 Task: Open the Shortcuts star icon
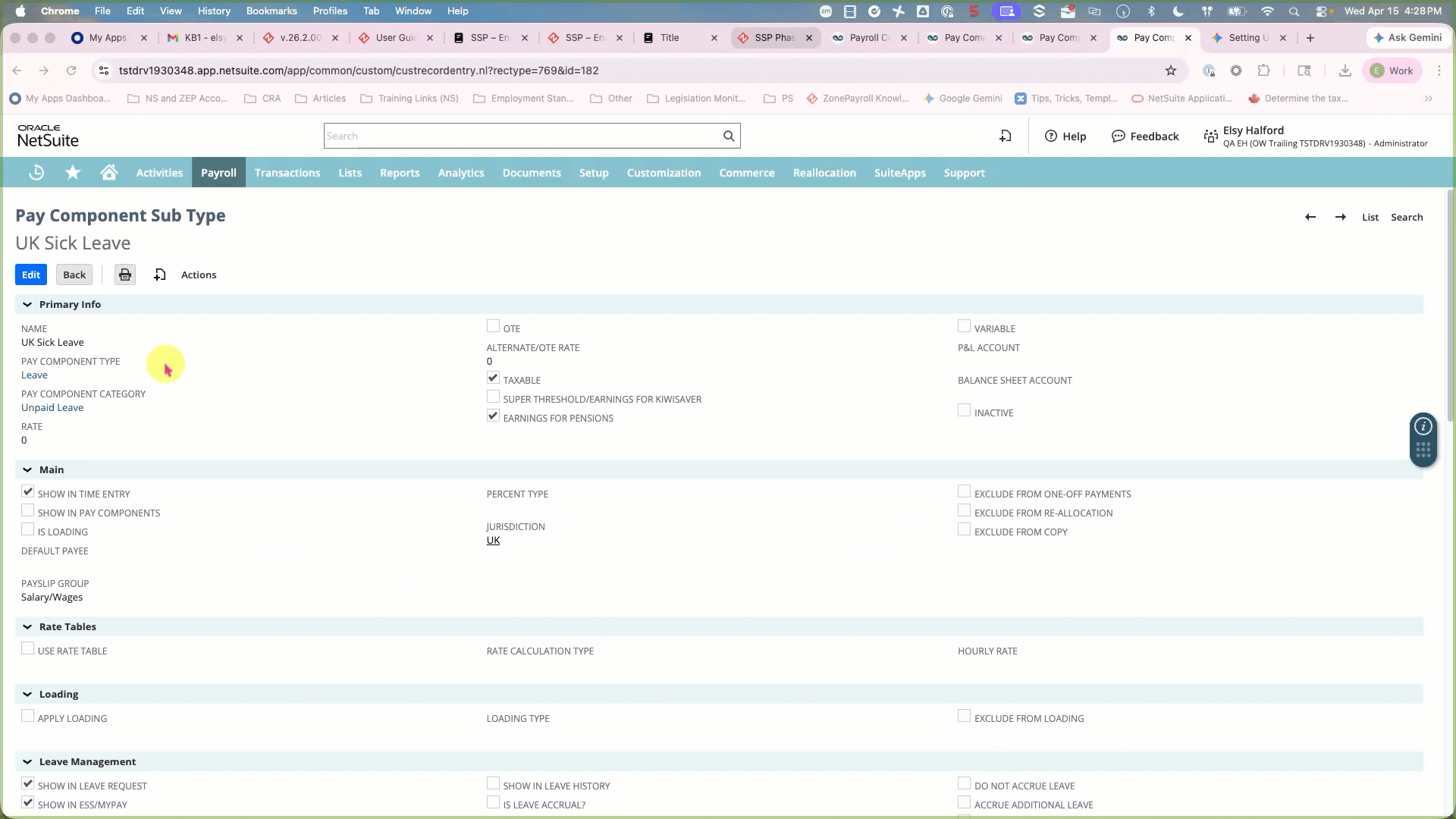coord(73,173)
